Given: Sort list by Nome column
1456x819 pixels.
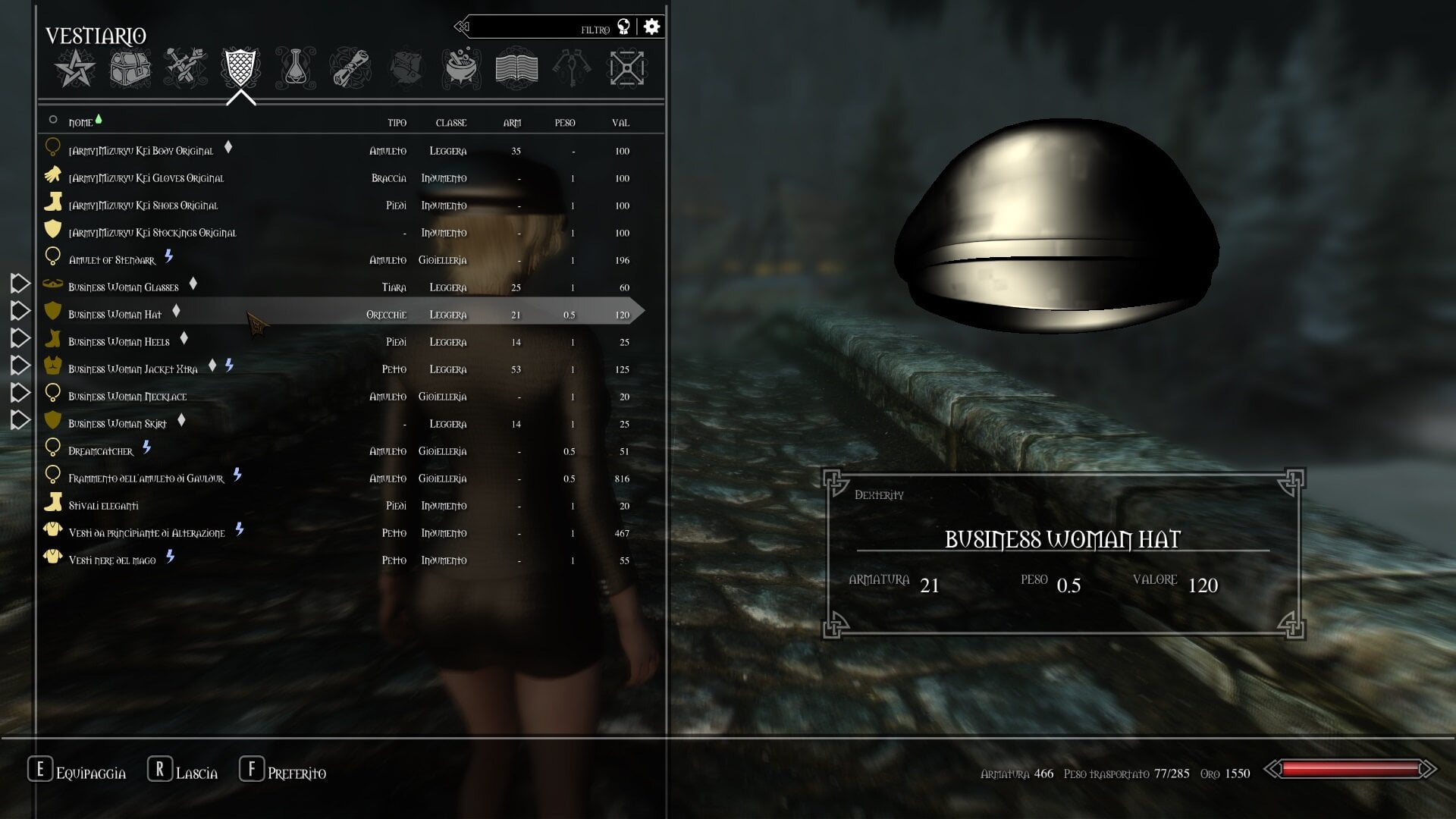Looking at the screenshot, I should click(80, 122).
